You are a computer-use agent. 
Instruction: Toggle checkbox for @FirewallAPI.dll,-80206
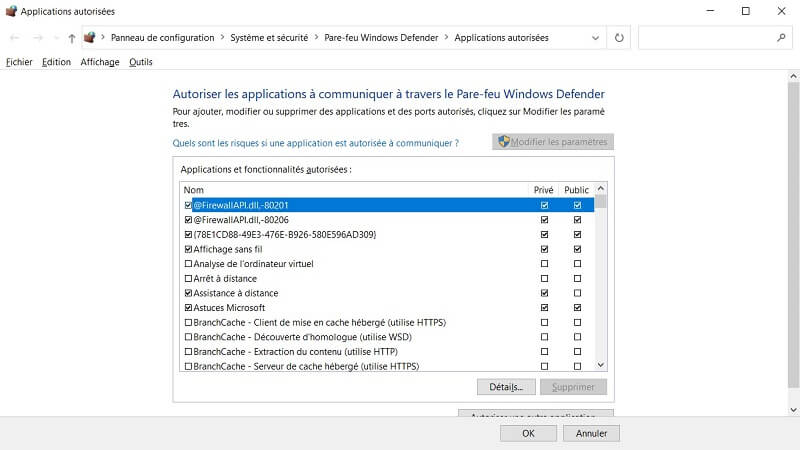pyautogui.click(x=188, y=220)
